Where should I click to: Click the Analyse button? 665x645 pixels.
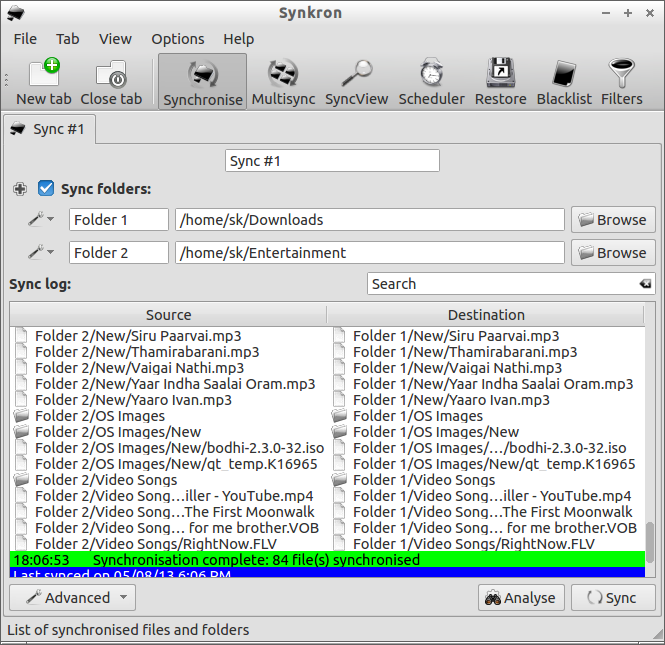[x=521, y=598]
